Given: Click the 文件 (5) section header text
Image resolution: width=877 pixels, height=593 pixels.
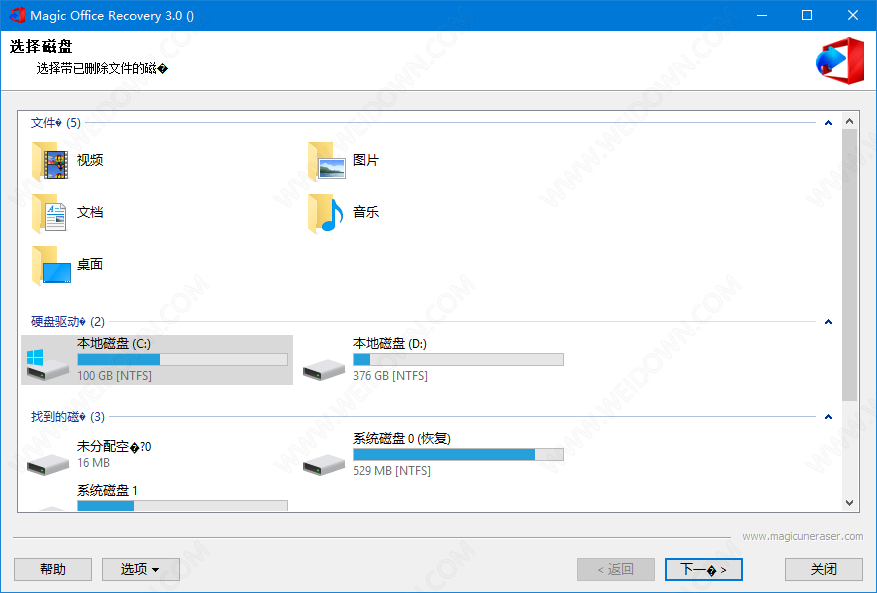Looking at the screenshot, I should (56, 123).
